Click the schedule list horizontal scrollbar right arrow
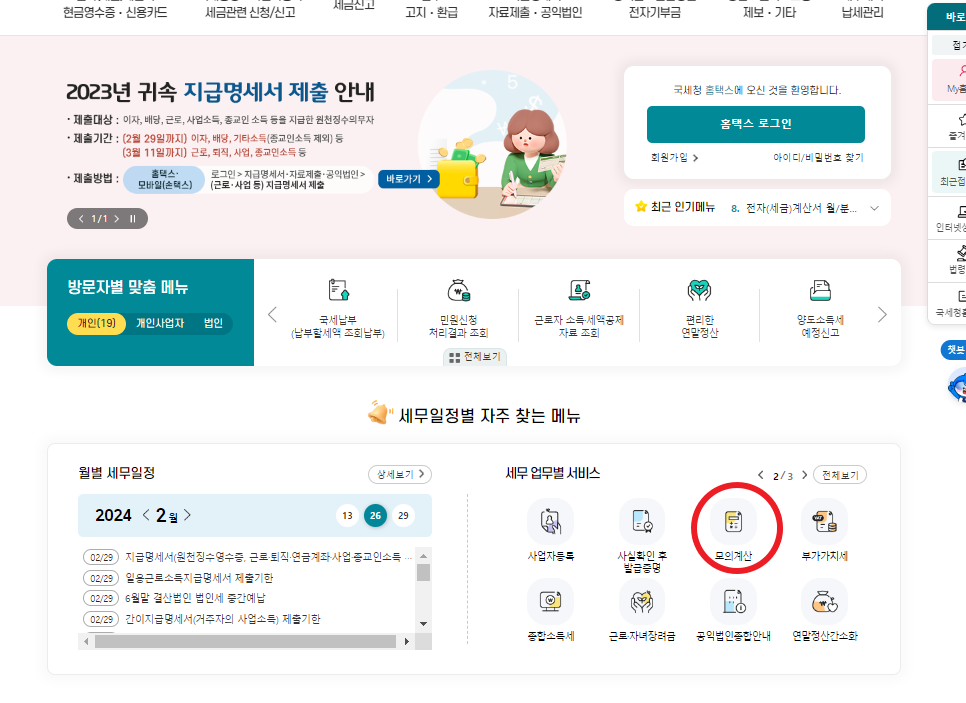966x703 pixels. pos(407,641)
